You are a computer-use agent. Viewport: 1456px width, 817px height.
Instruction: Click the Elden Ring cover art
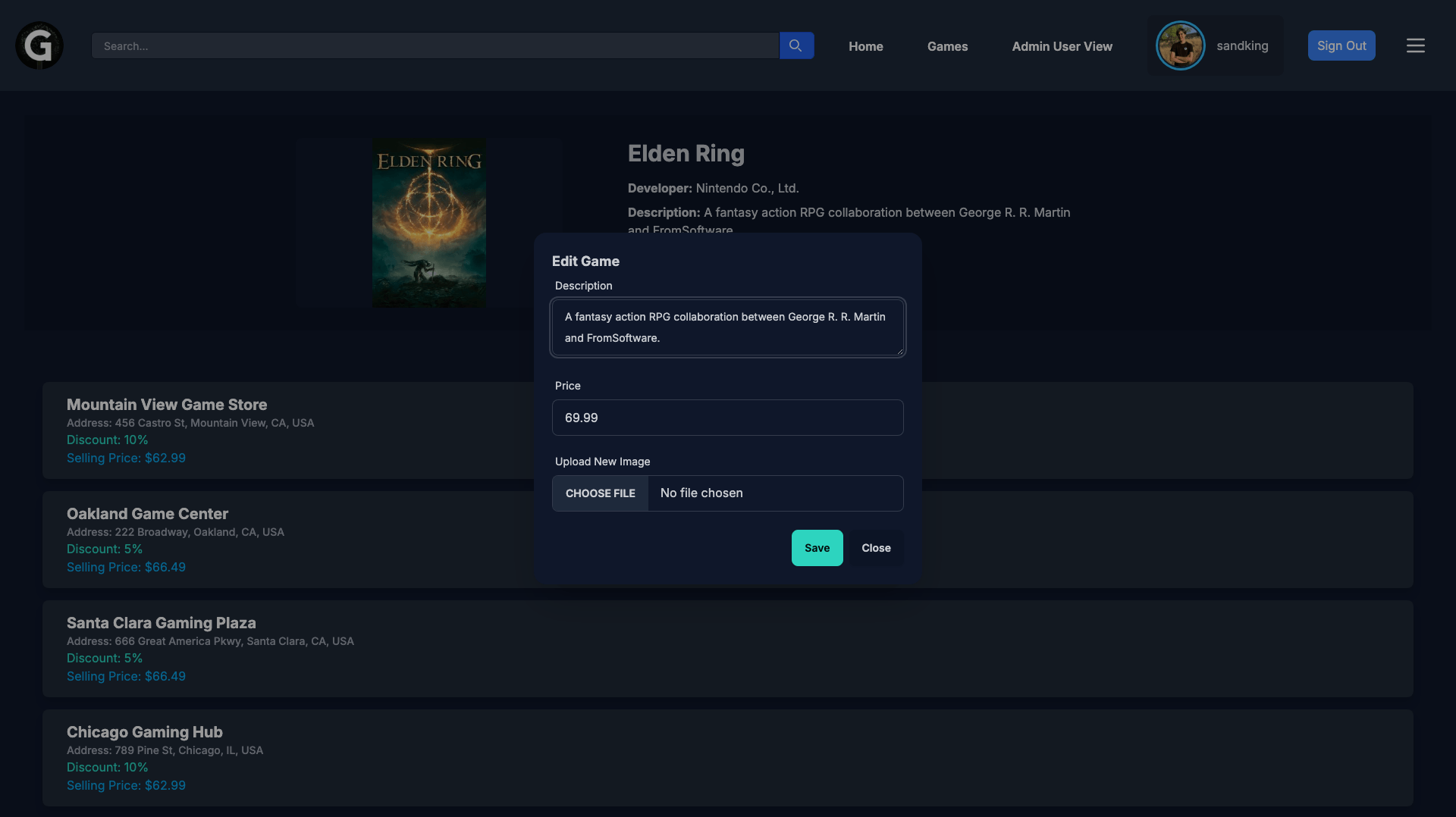pyautogui.click(x=428, y=222)
